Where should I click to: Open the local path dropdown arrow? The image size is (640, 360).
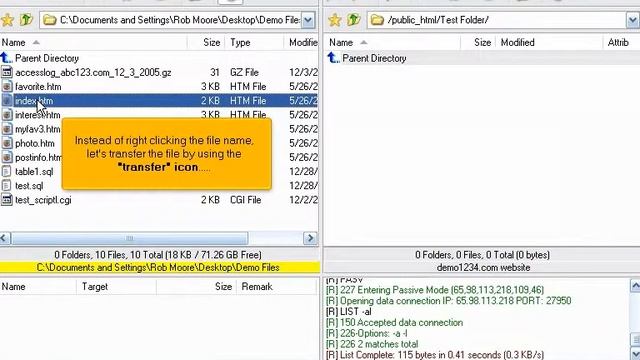pos(308,20)
